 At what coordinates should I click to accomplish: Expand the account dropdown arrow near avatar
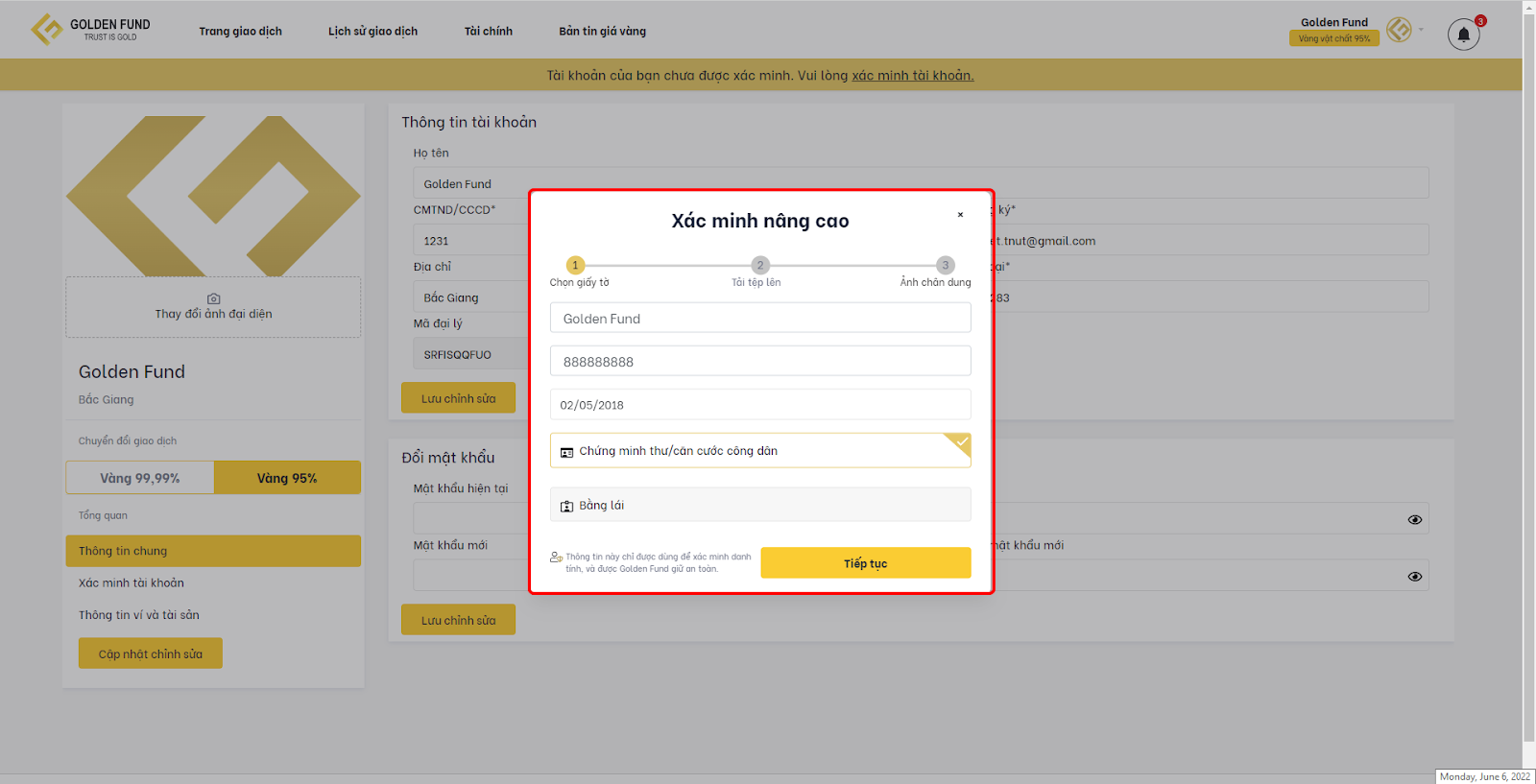pyautogui.click(x=1422, y=30)
